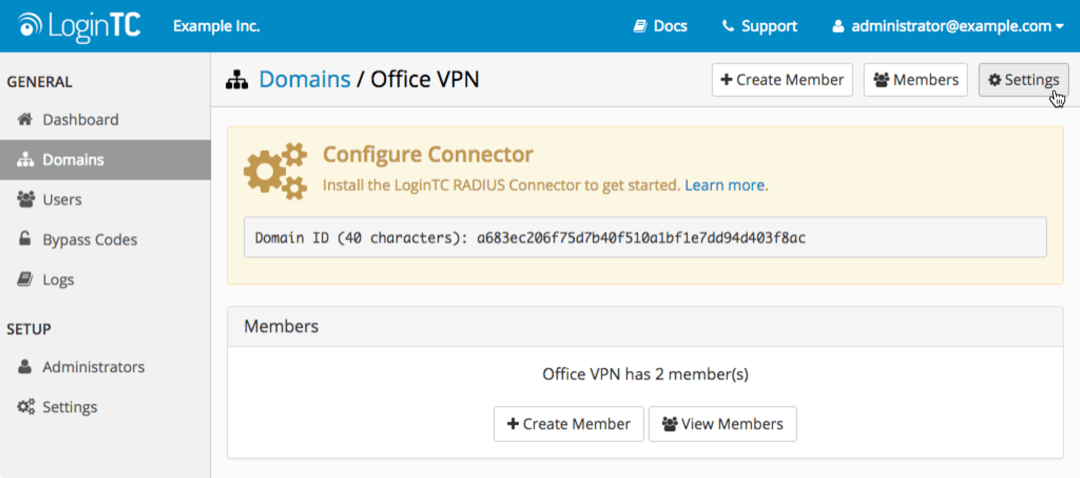
Task: Click the Administrators person icon
Action: pos(26,367)
